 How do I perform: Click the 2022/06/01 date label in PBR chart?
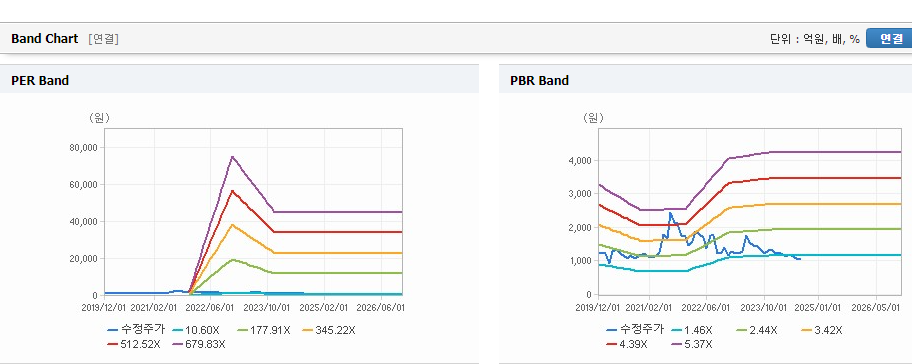tap(707, 307)
